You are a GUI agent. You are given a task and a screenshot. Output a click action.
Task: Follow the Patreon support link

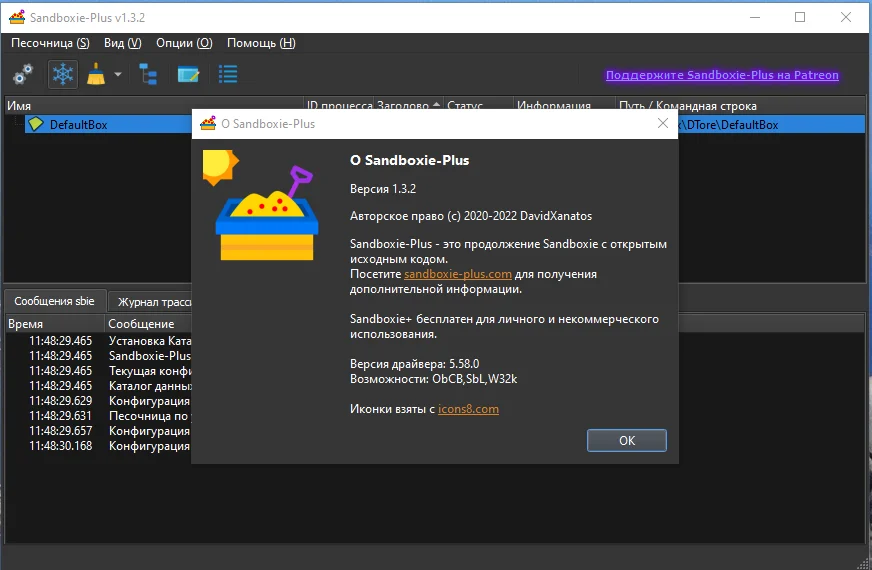[x=722, y=75]
